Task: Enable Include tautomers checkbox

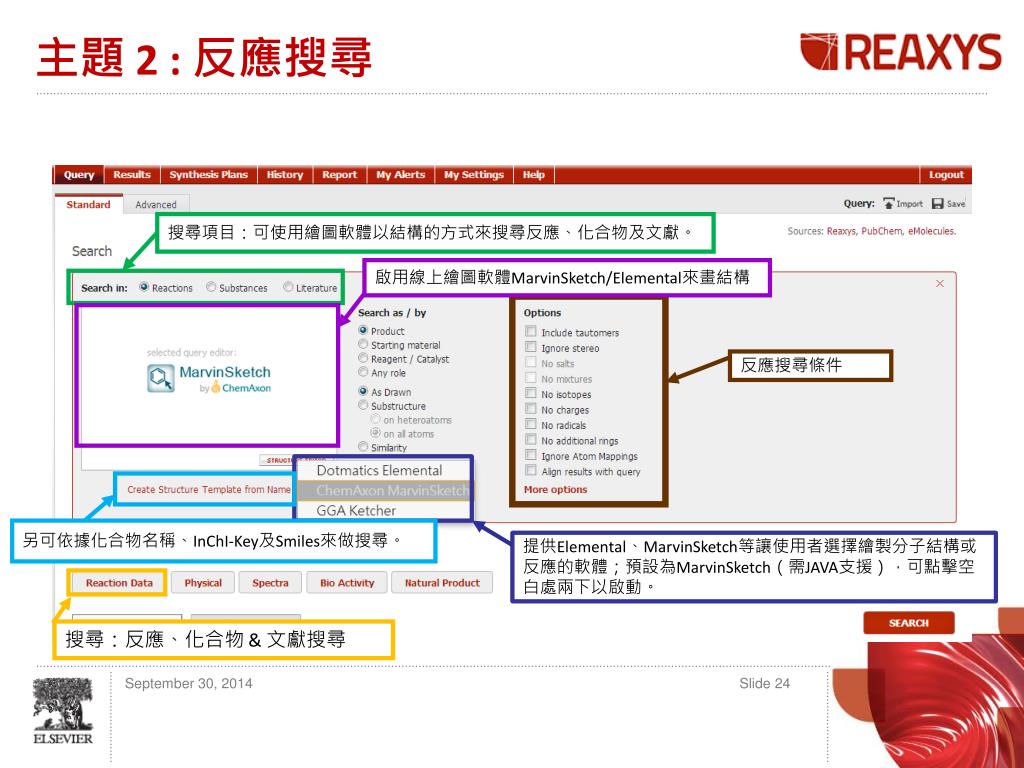Action: pos(531,332)
